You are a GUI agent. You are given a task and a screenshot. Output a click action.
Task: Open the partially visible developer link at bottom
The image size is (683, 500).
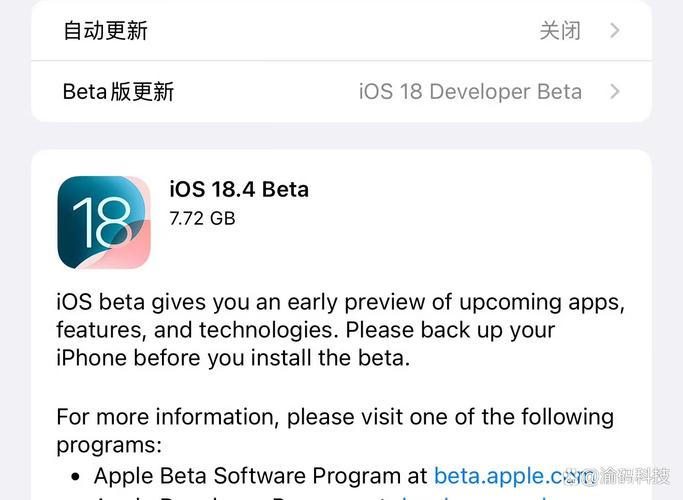click(x=475, y=497)
